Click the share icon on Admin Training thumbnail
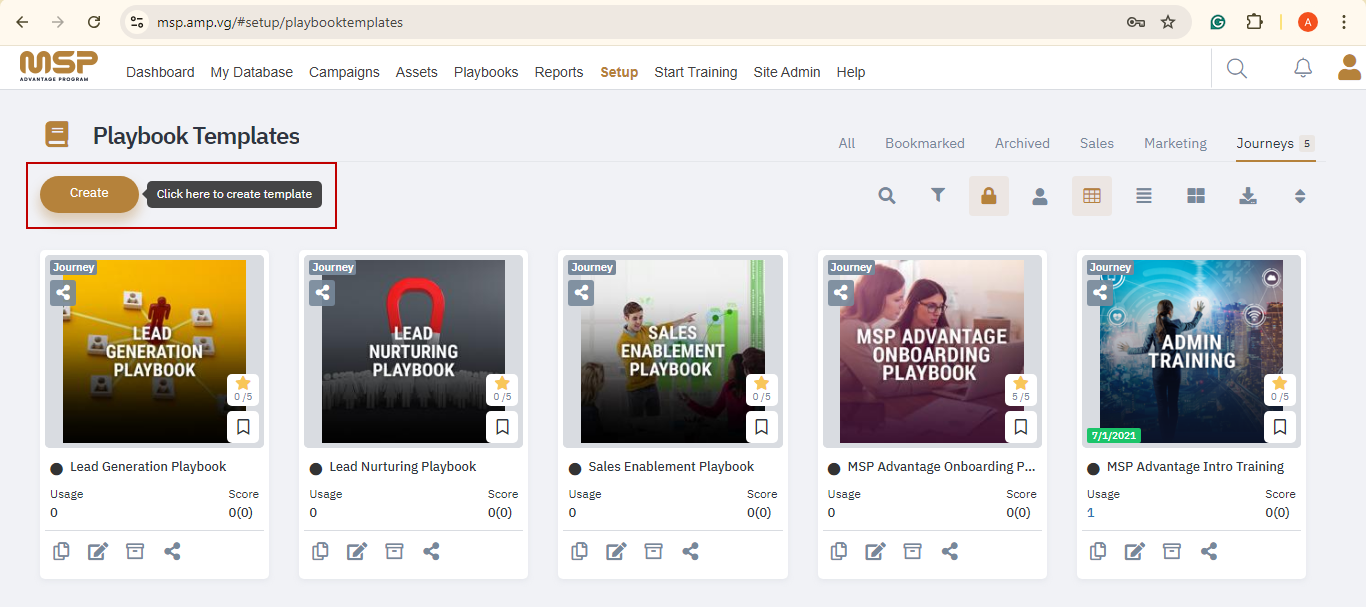The image size is (1366, 607). (x=1100, y=293)
